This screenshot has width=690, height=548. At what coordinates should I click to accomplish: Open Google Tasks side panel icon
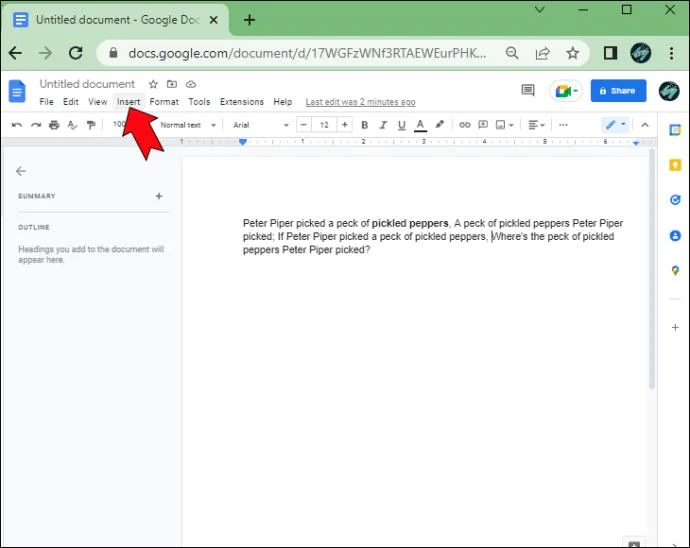pos(675,200)
